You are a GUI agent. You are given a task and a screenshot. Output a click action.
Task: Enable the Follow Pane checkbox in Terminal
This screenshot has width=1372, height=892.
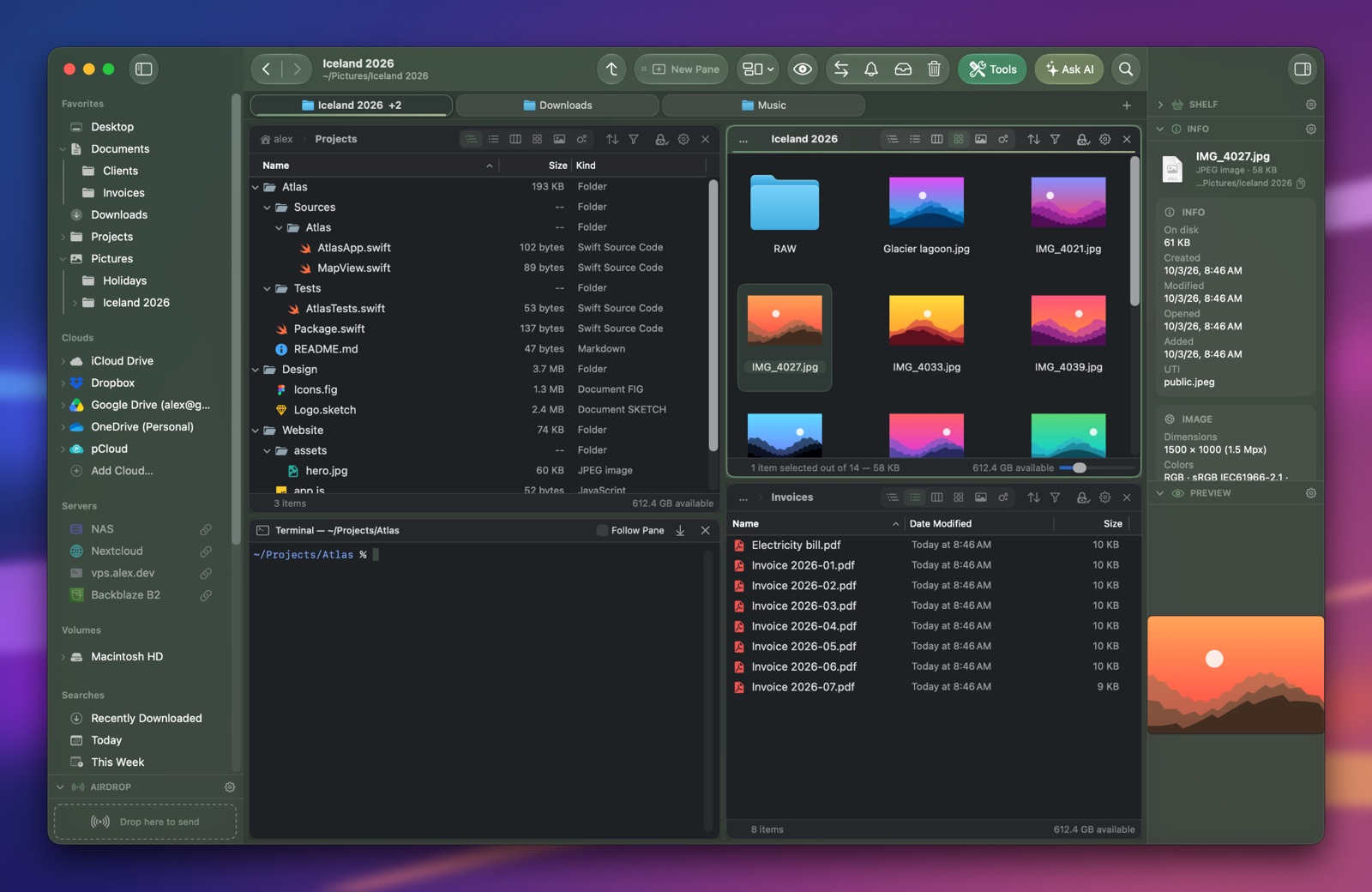(602, 531)
